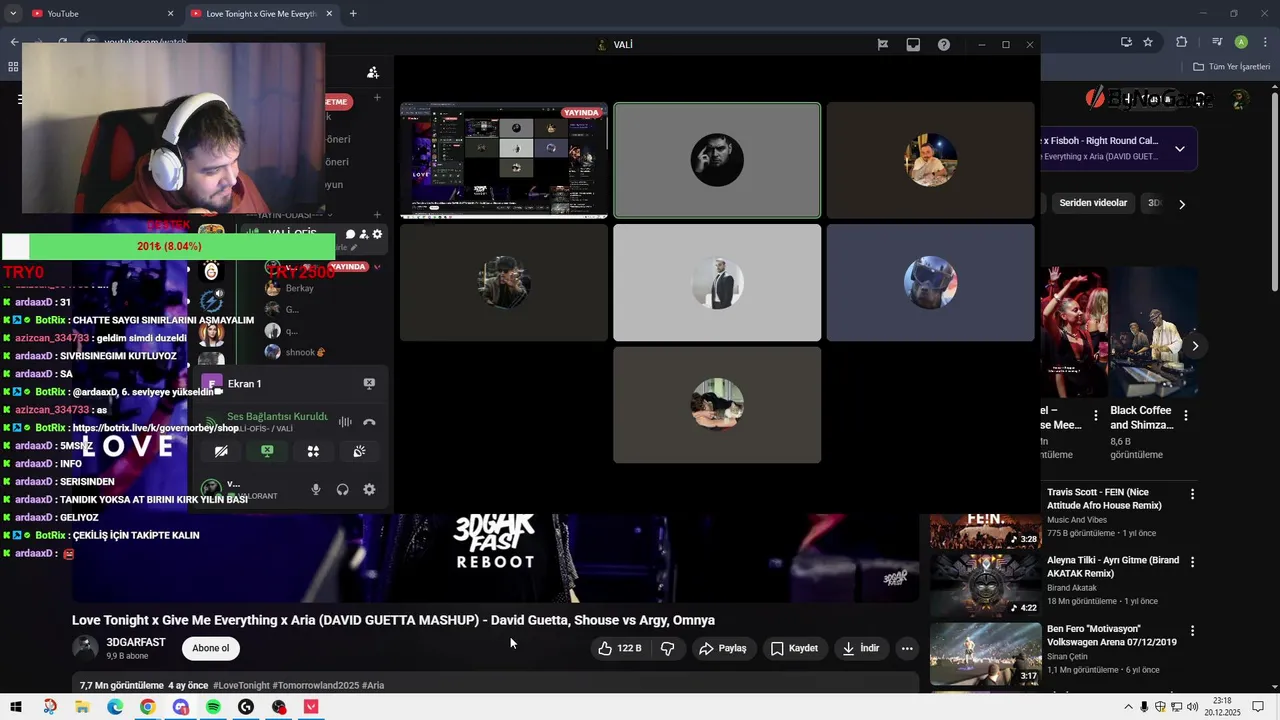The height and width of the screenshot is (720, 1280).
Task: Open options for Ben Fero Motivasyon video
Action: pyautogui.click(x=1192, y=631)
